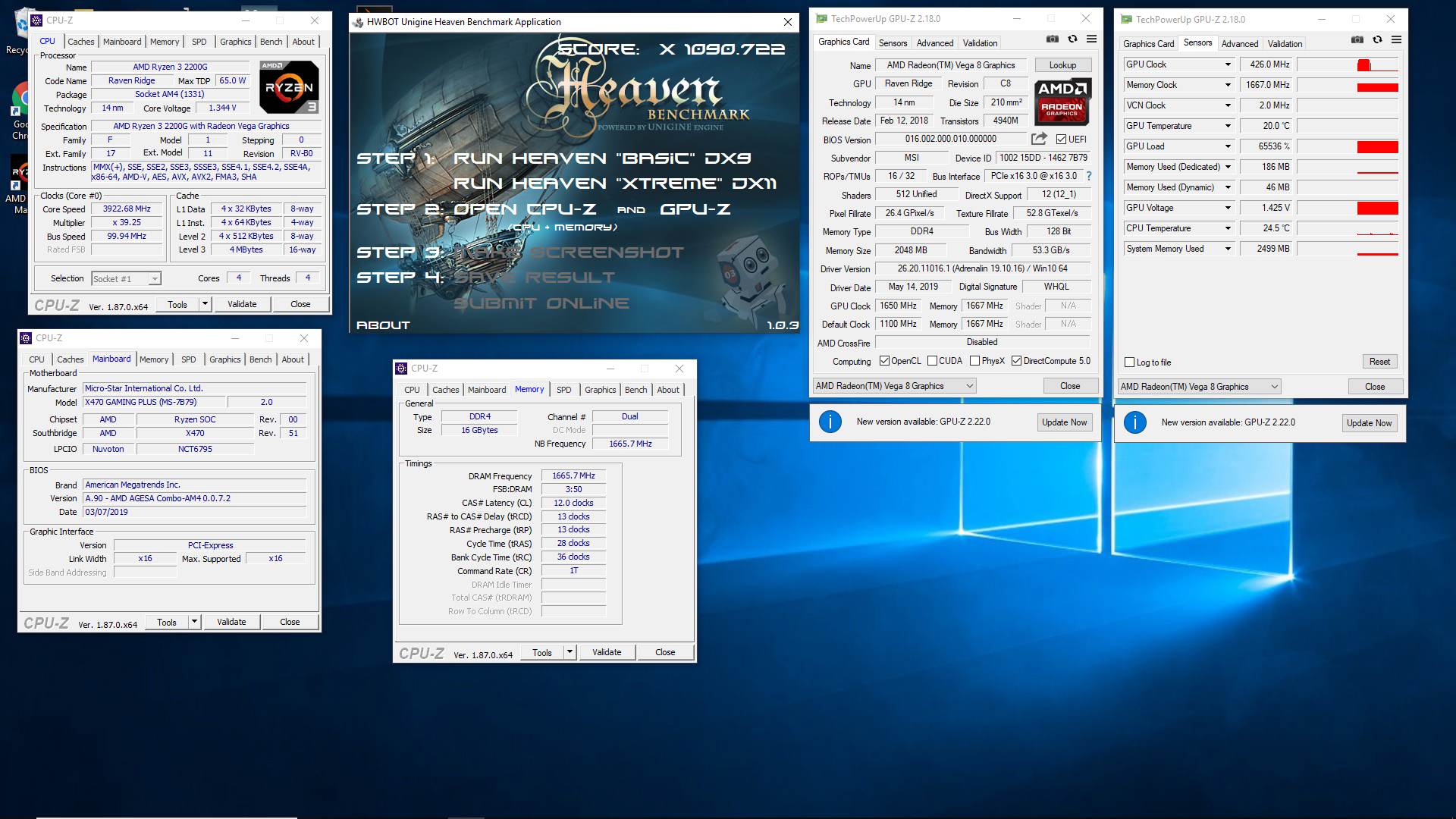Screen dimensions: 1456x819
Task: Open the CPU Temperature sensor dropdown
Action: [1228, 228]
